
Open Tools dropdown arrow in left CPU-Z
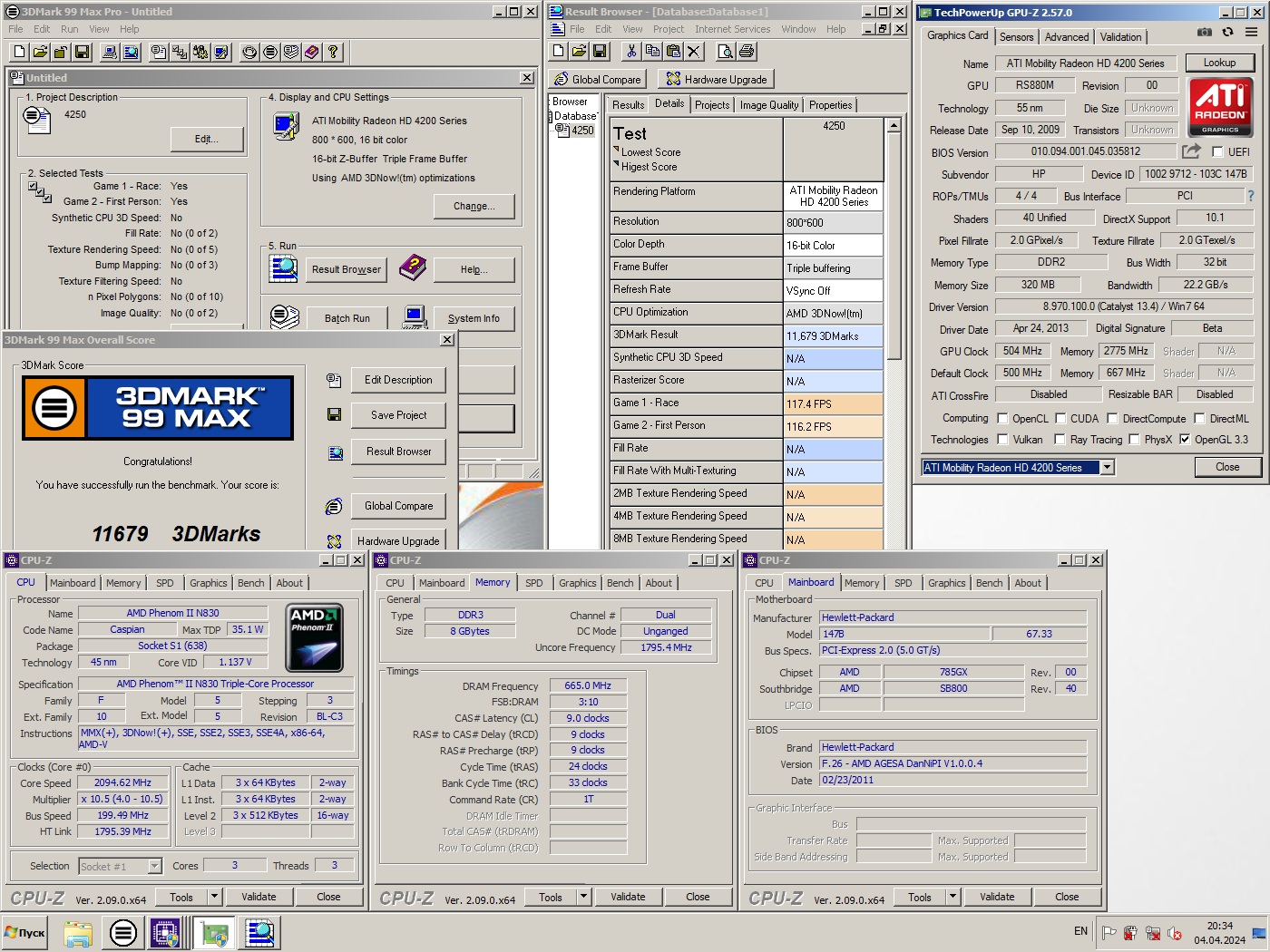215,897
